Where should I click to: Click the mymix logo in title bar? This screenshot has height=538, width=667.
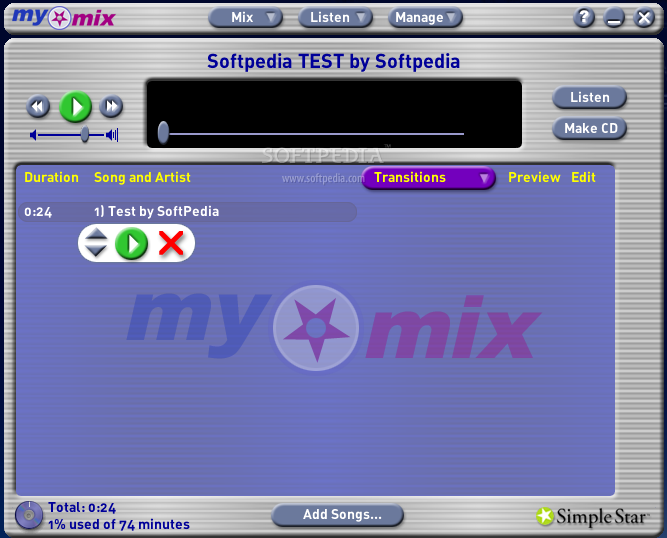[x=64, y=18]
